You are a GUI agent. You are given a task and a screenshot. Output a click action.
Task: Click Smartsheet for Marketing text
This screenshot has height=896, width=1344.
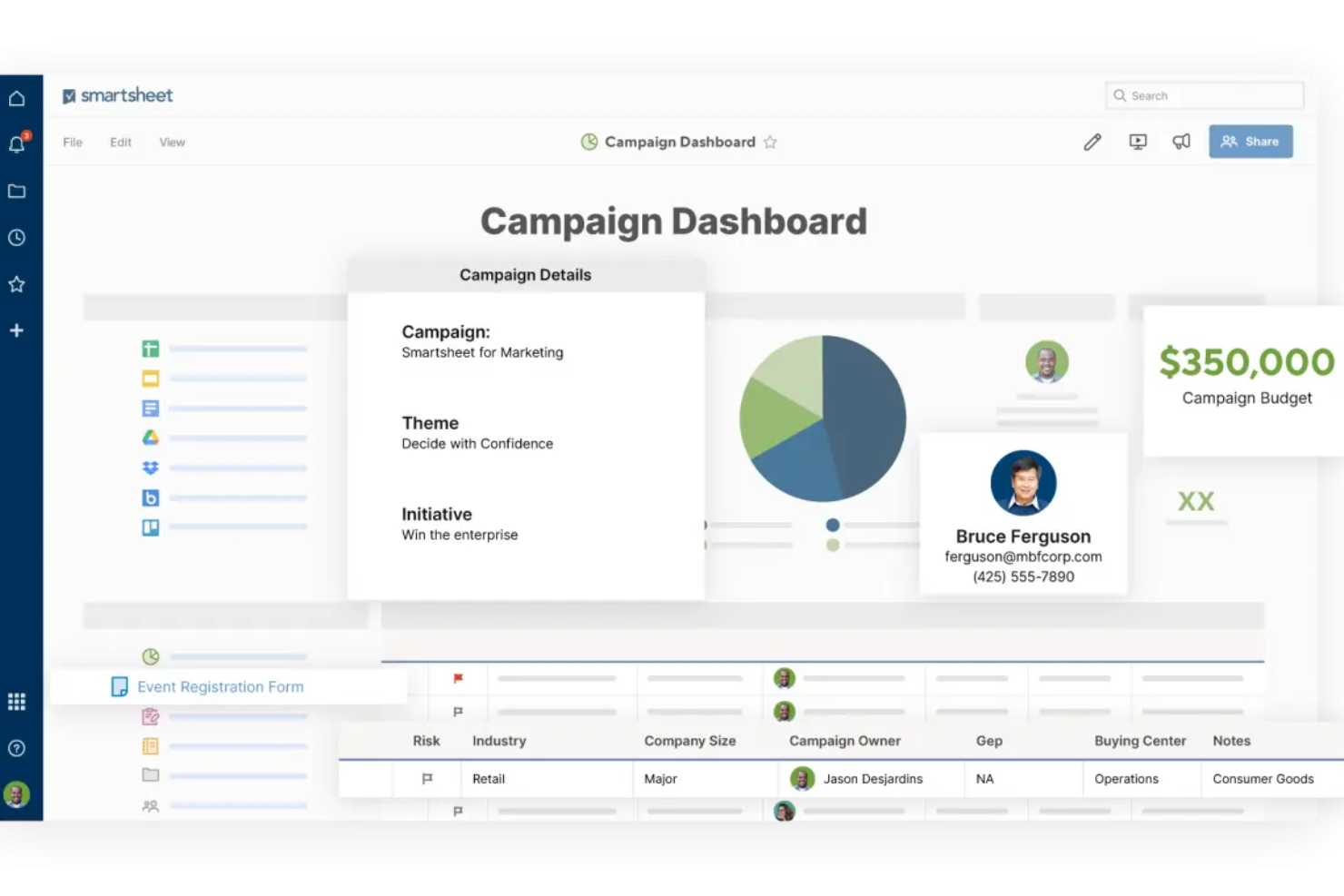(482, 352)
